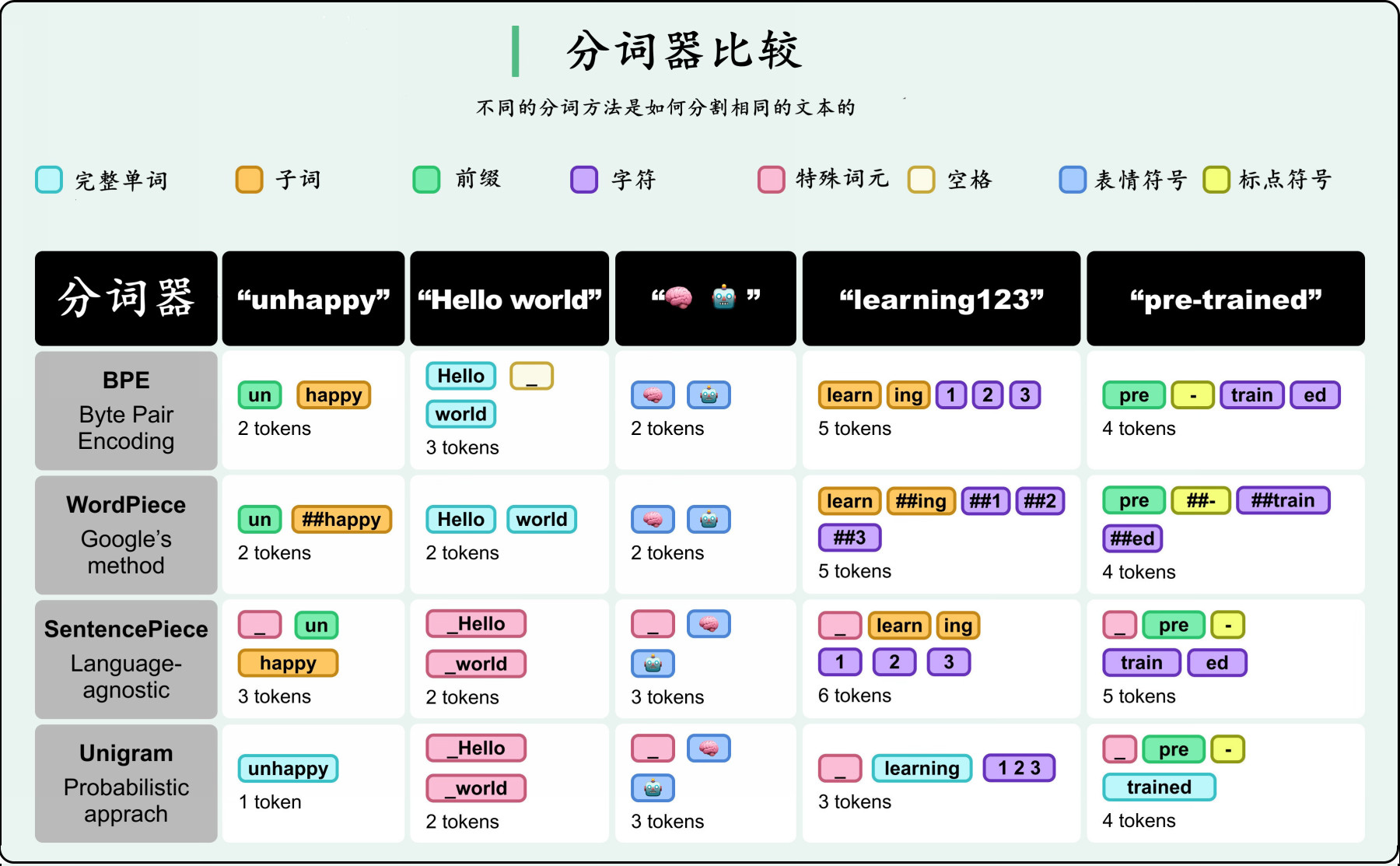This screenshot has height=866, width=1400.
Task: Select the yellow 标点符号 legend swatch
Action: click(x=1216, y=180)
